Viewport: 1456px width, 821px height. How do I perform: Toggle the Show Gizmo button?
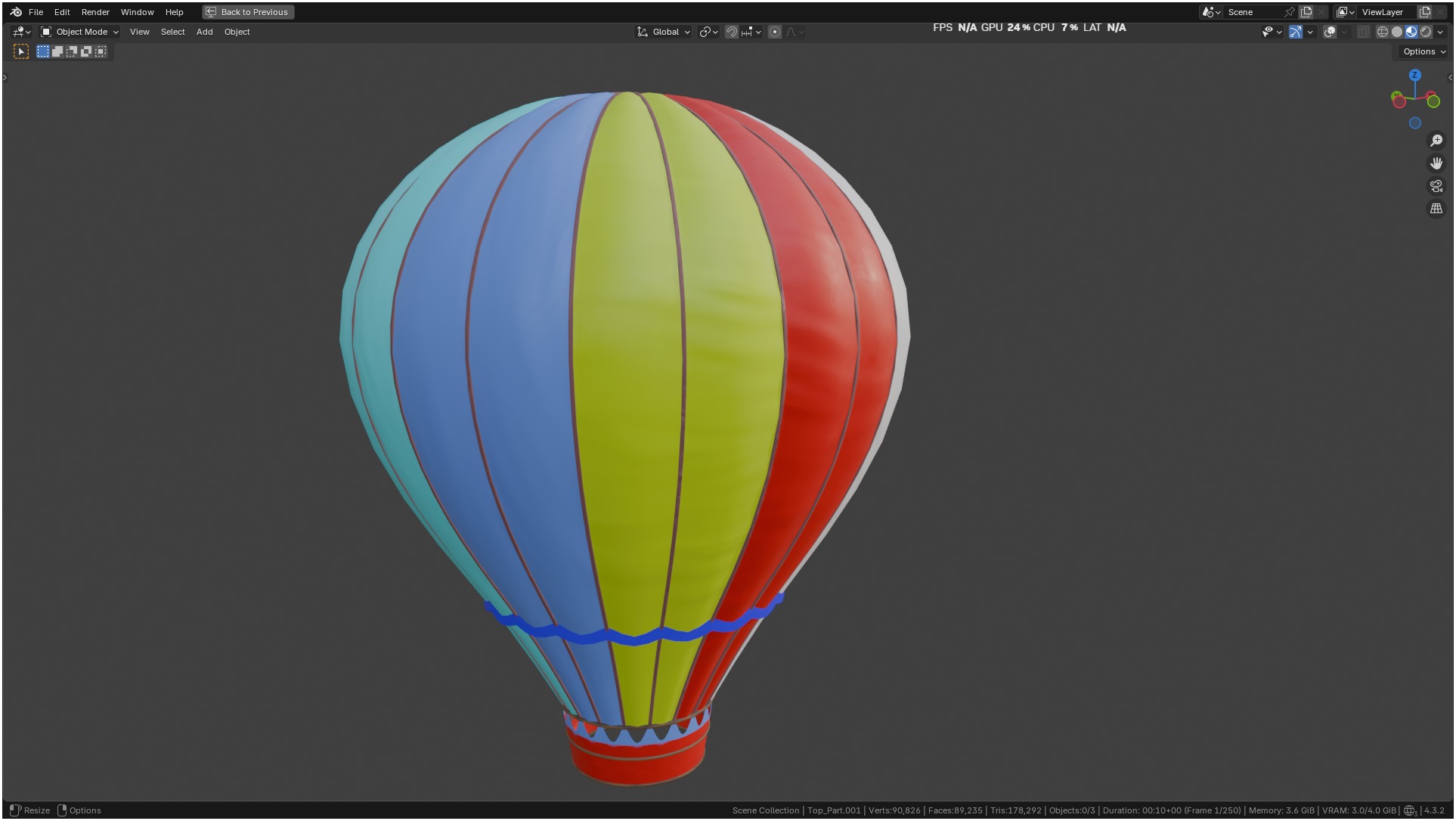[1296, 32]
